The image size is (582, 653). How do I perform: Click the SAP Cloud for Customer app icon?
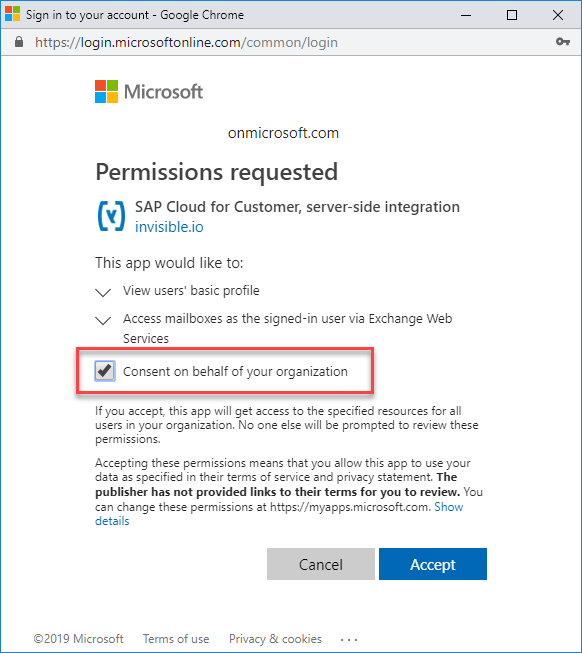coord(111,216)
